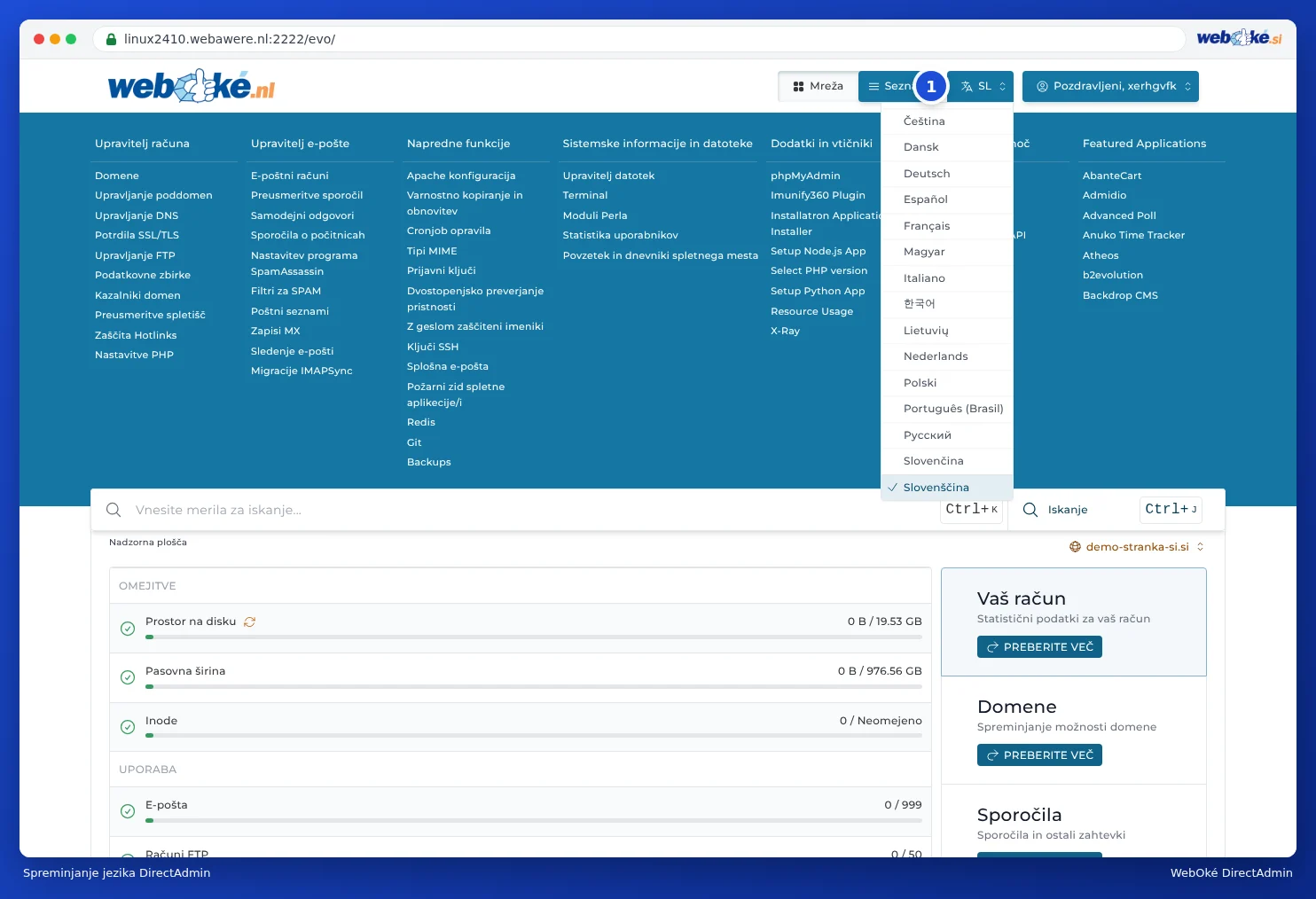This screenshot has width=1316, height=899.
Task: Click the green check icon for Pasovna širina
Action: click(128, 677)
